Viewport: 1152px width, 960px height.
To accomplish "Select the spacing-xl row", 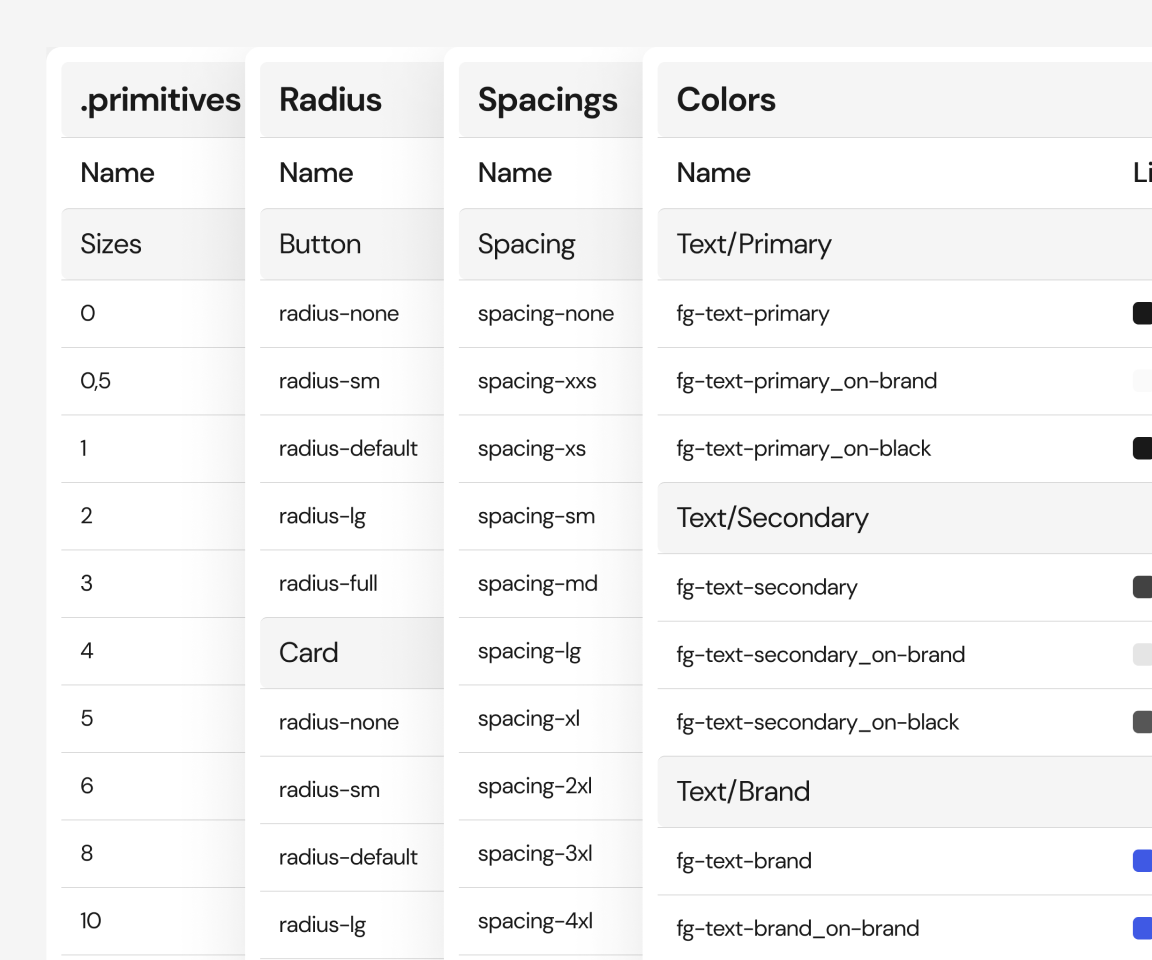I will tap(550, 719).
